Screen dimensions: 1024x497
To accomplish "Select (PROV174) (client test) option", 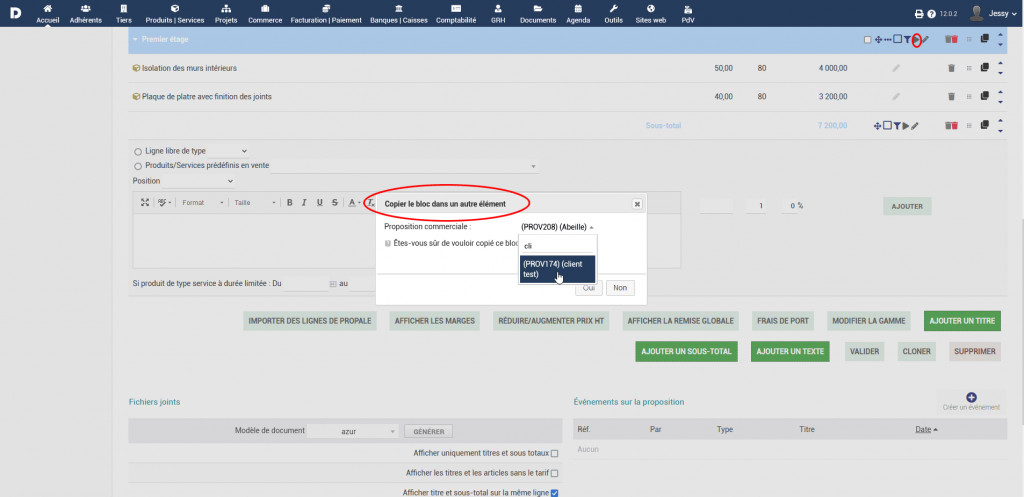I will [557, 269].
